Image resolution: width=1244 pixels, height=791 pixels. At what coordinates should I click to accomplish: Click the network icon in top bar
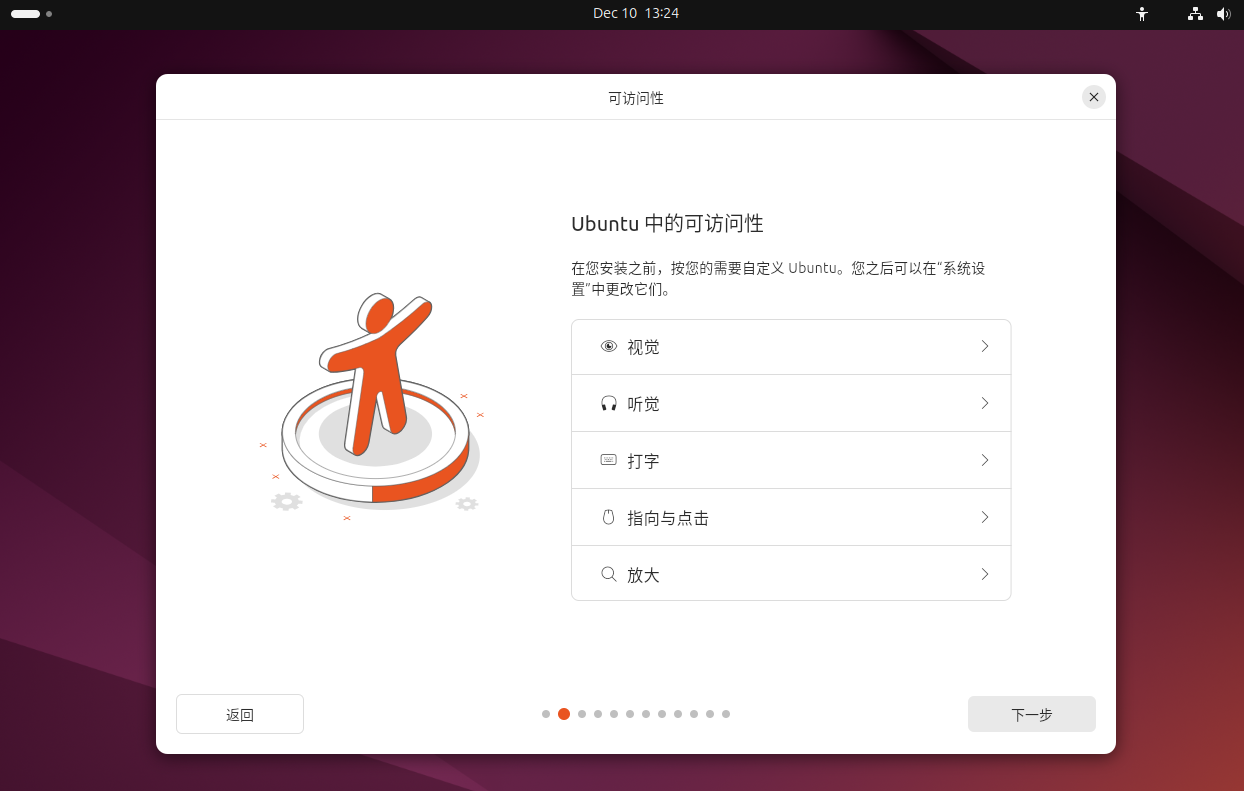coord(1194,14)
